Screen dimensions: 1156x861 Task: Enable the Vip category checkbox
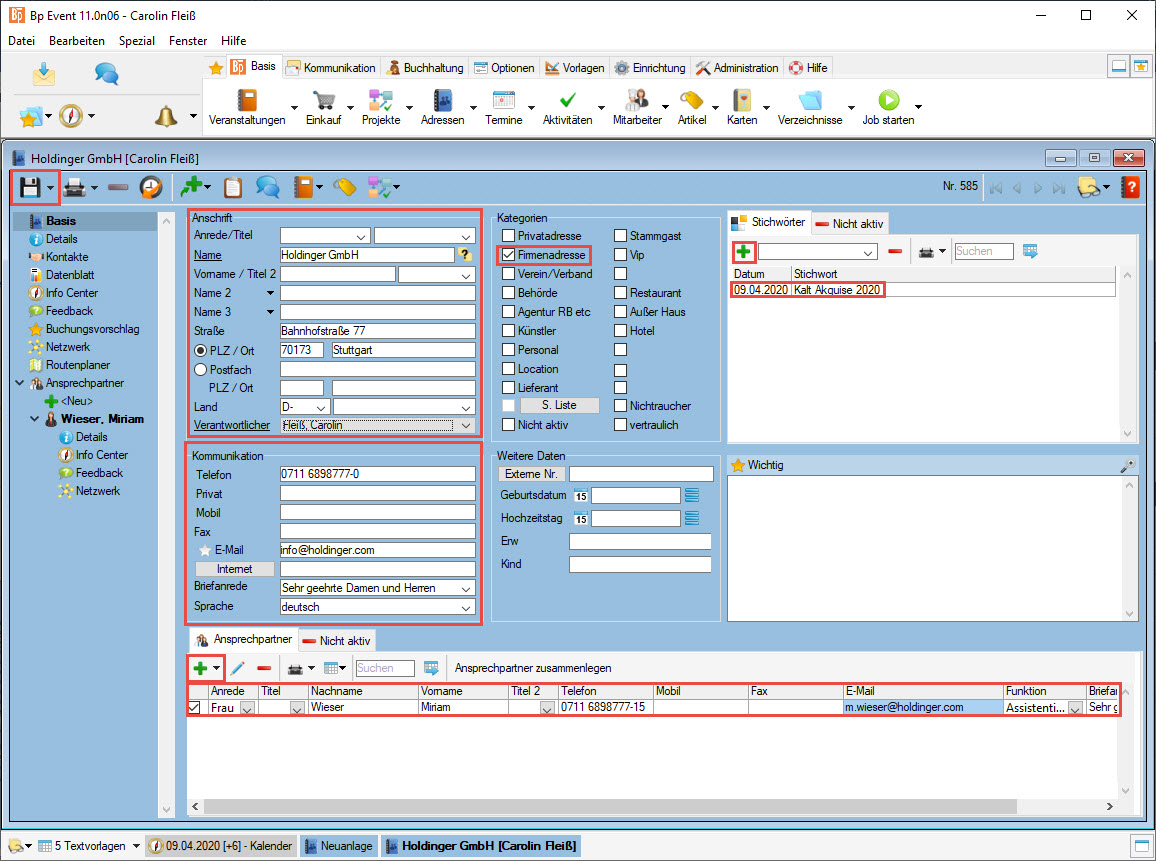(x=620, y=255)
